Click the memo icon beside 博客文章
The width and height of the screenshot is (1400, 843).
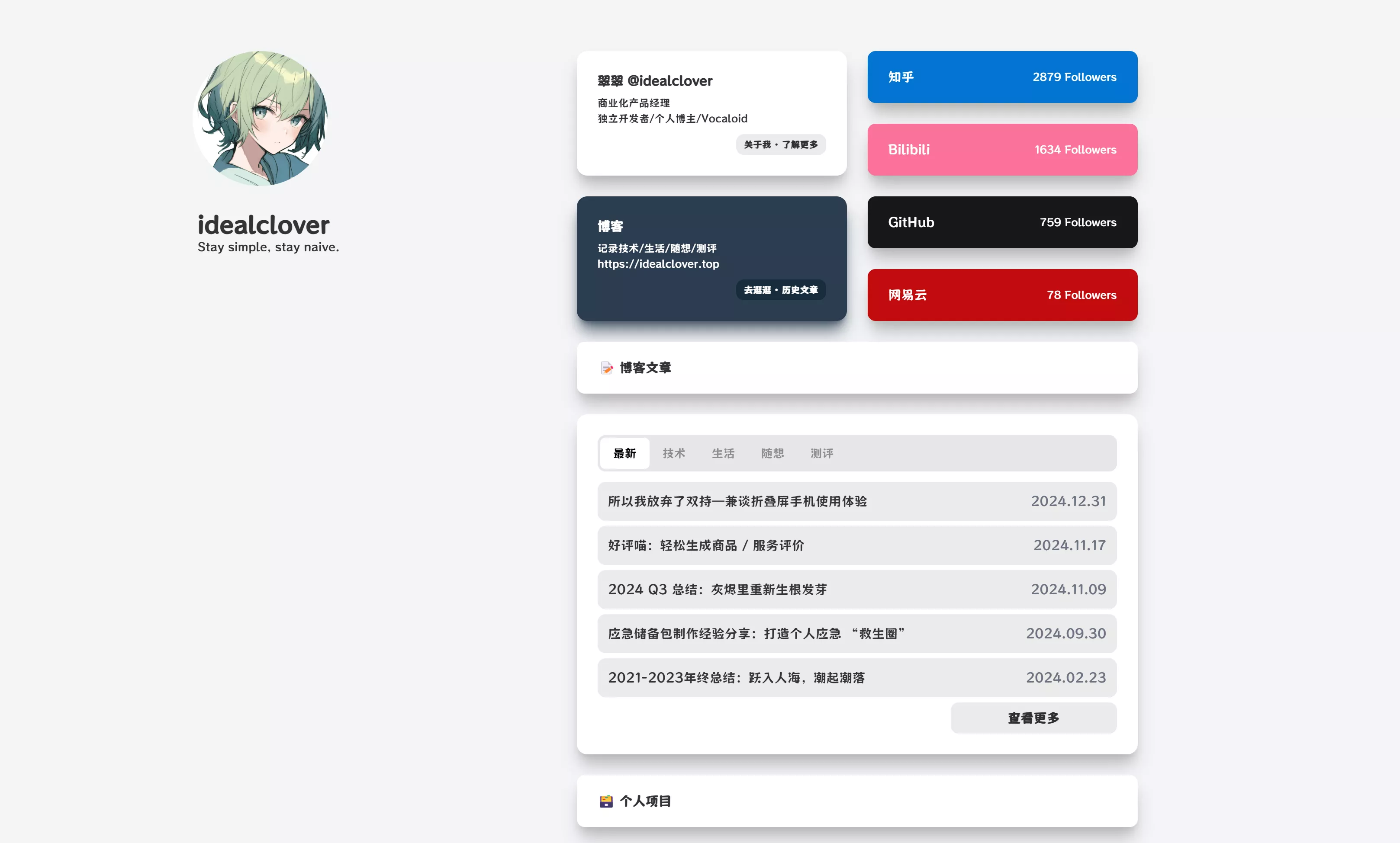[x=606, y=368]
